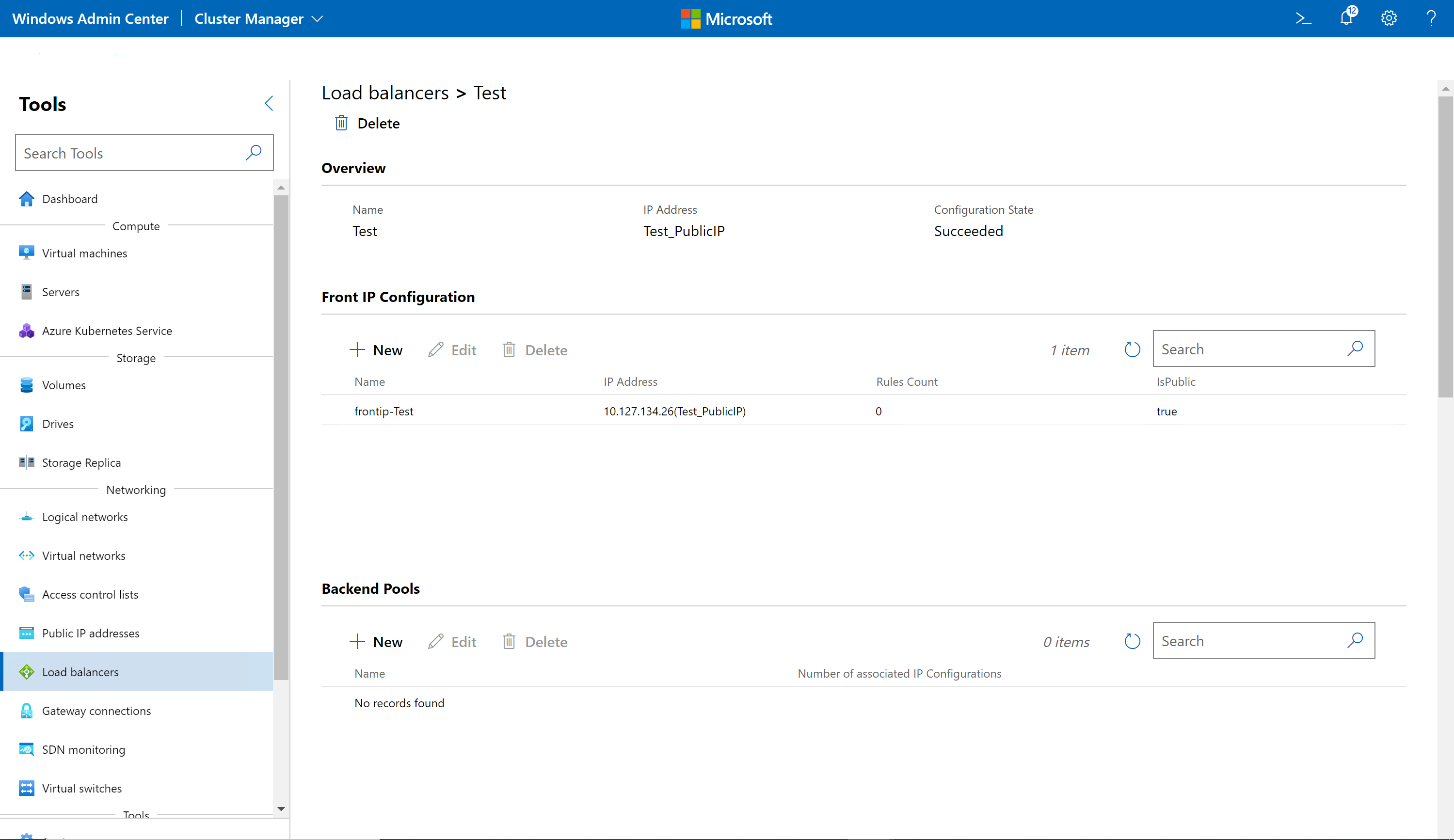Click the Search Tools magnifier icon
The width and height of the screenshot is (1454, 840).
(254, 152)
